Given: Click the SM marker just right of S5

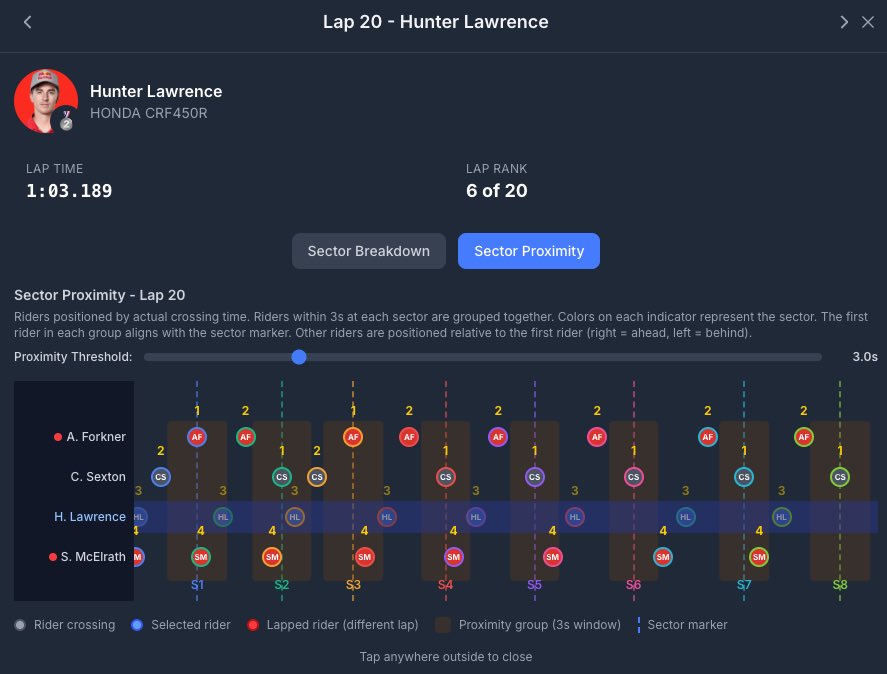Looking at the screenshot, I should [553, 557].
